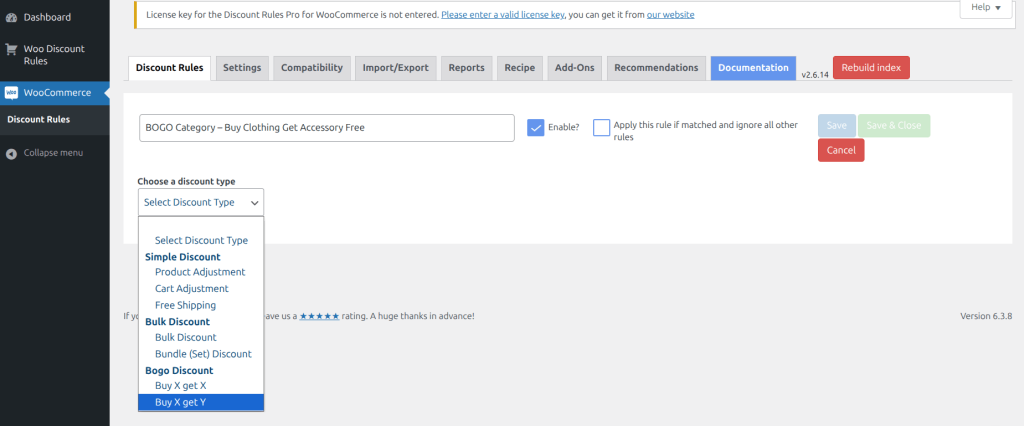Open the Select Discount Type dropdown

coord(200,202)
